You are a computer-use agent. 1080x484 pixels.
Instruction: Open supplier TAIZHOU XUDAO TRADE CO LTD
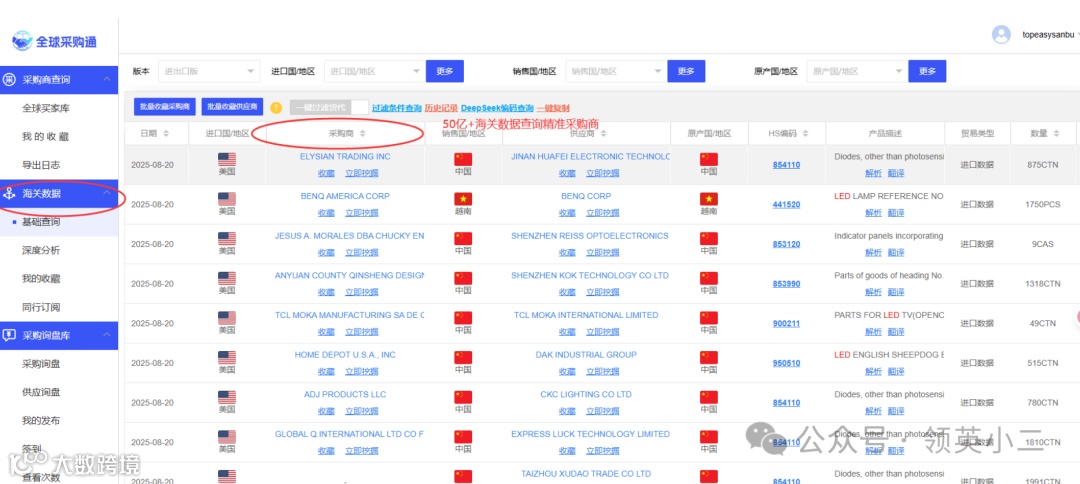(586, 474)
